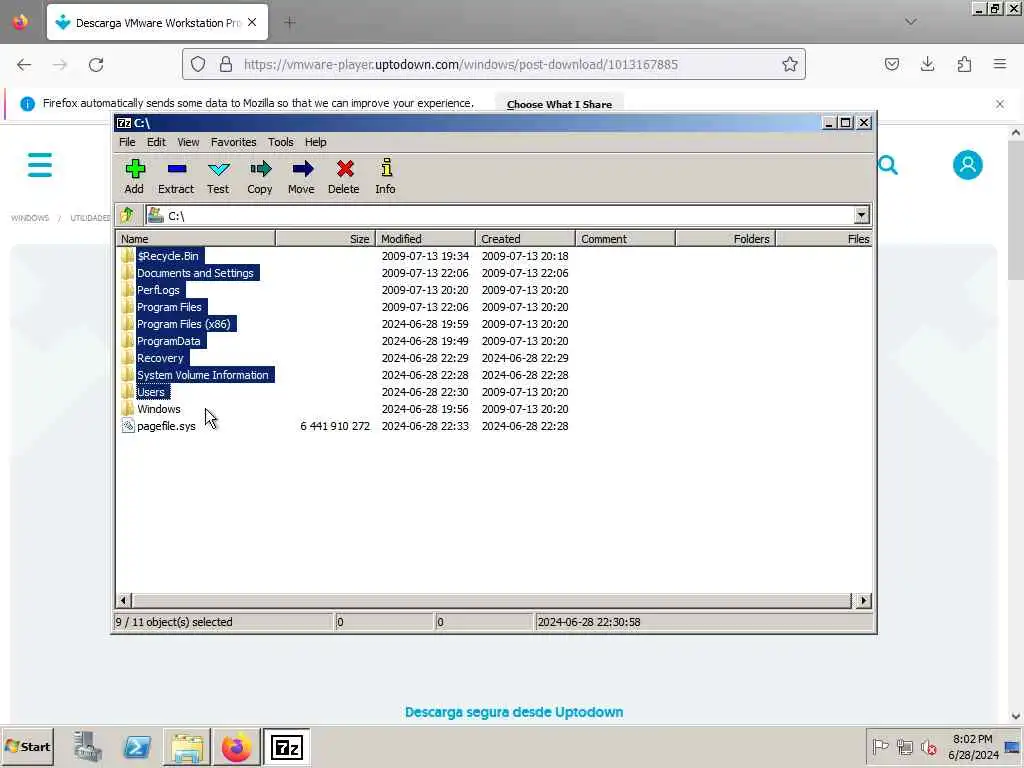Open Firefox extensions icon
The image size is (1024, 768).
964,64
